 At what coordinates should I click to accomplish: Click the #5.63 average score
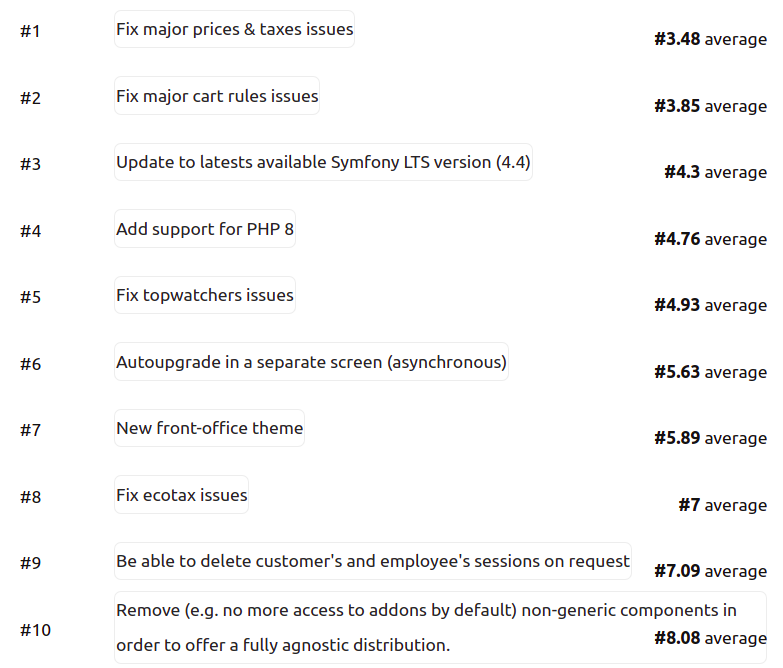coord(710,371)
